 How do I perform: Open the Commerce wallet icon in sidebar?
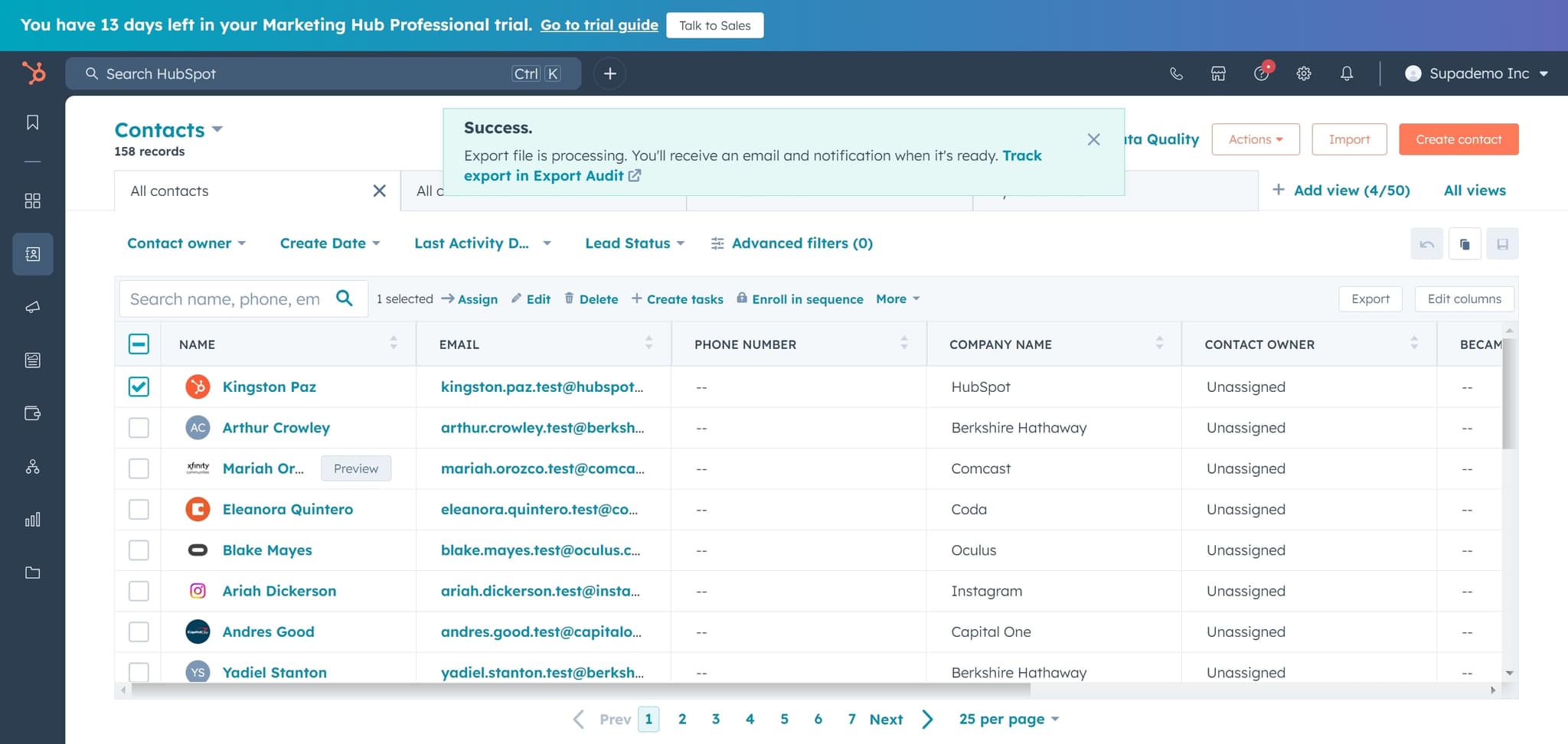(31, 413)
